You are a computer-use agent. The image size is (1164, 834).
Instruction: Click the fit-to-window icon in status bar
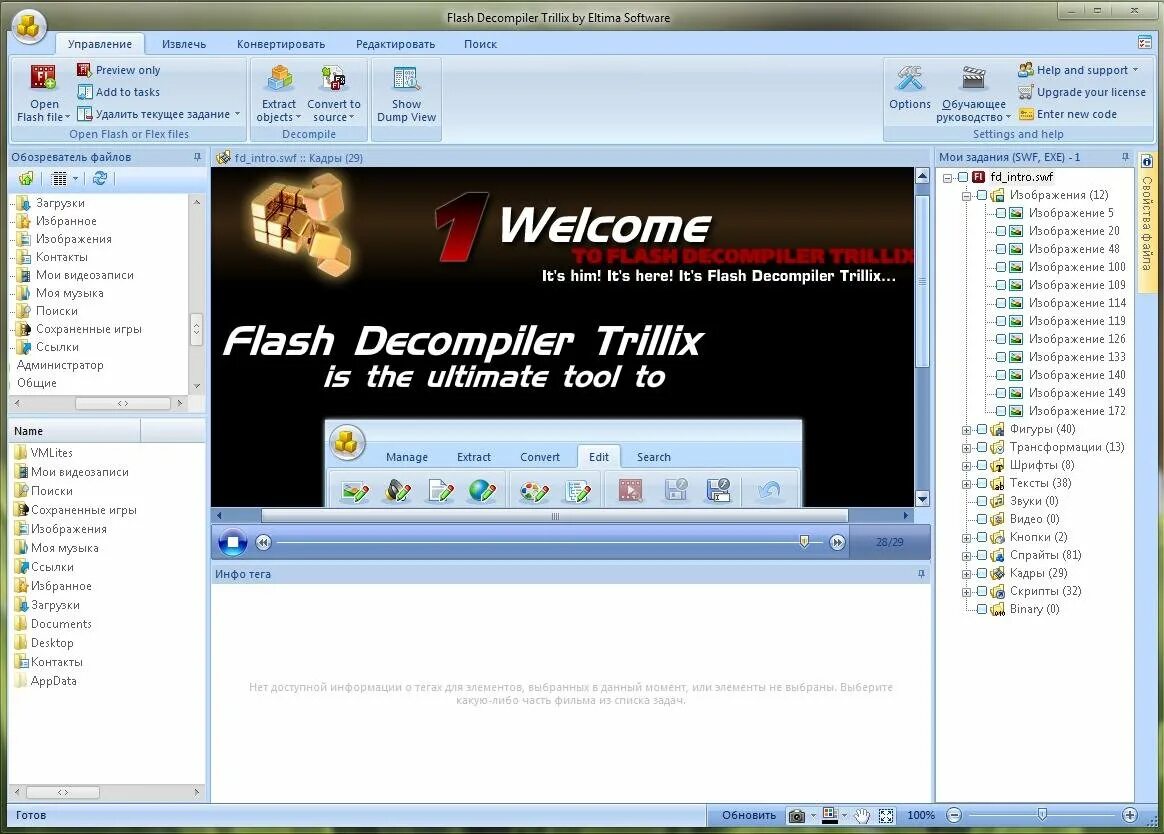pos(886,815)
